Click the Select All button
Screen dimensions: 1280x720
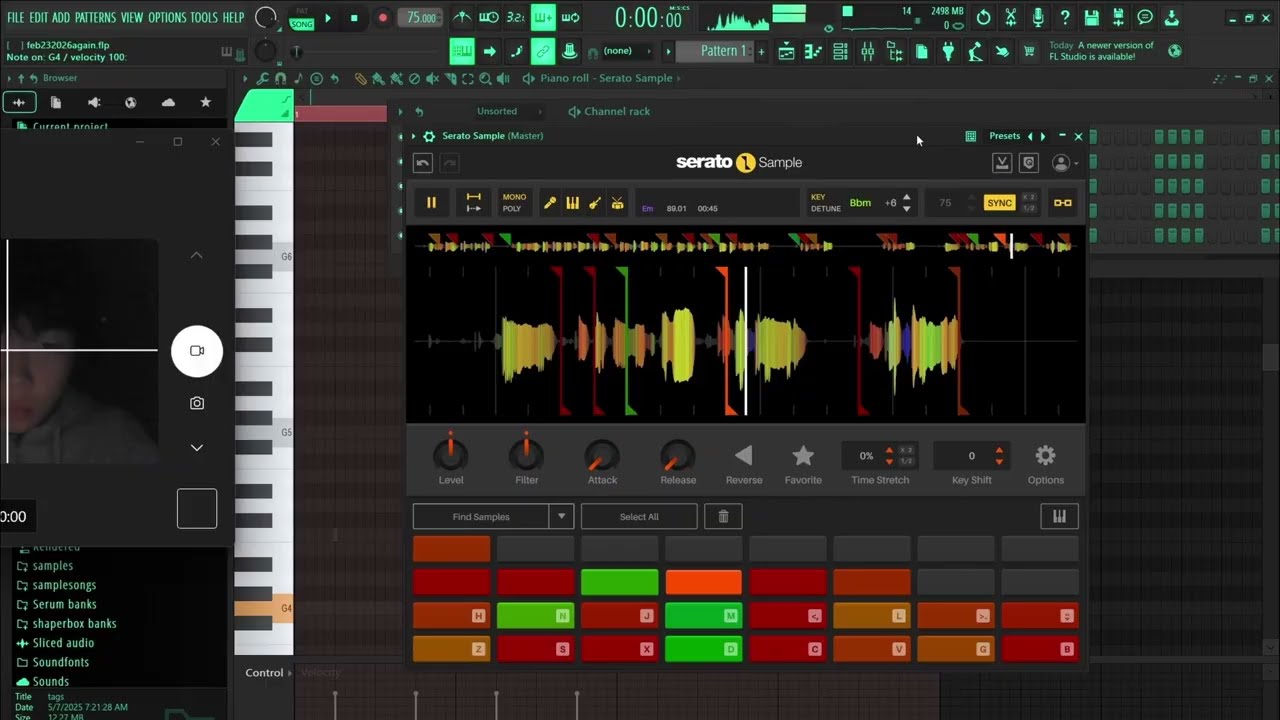click(639, 517)
